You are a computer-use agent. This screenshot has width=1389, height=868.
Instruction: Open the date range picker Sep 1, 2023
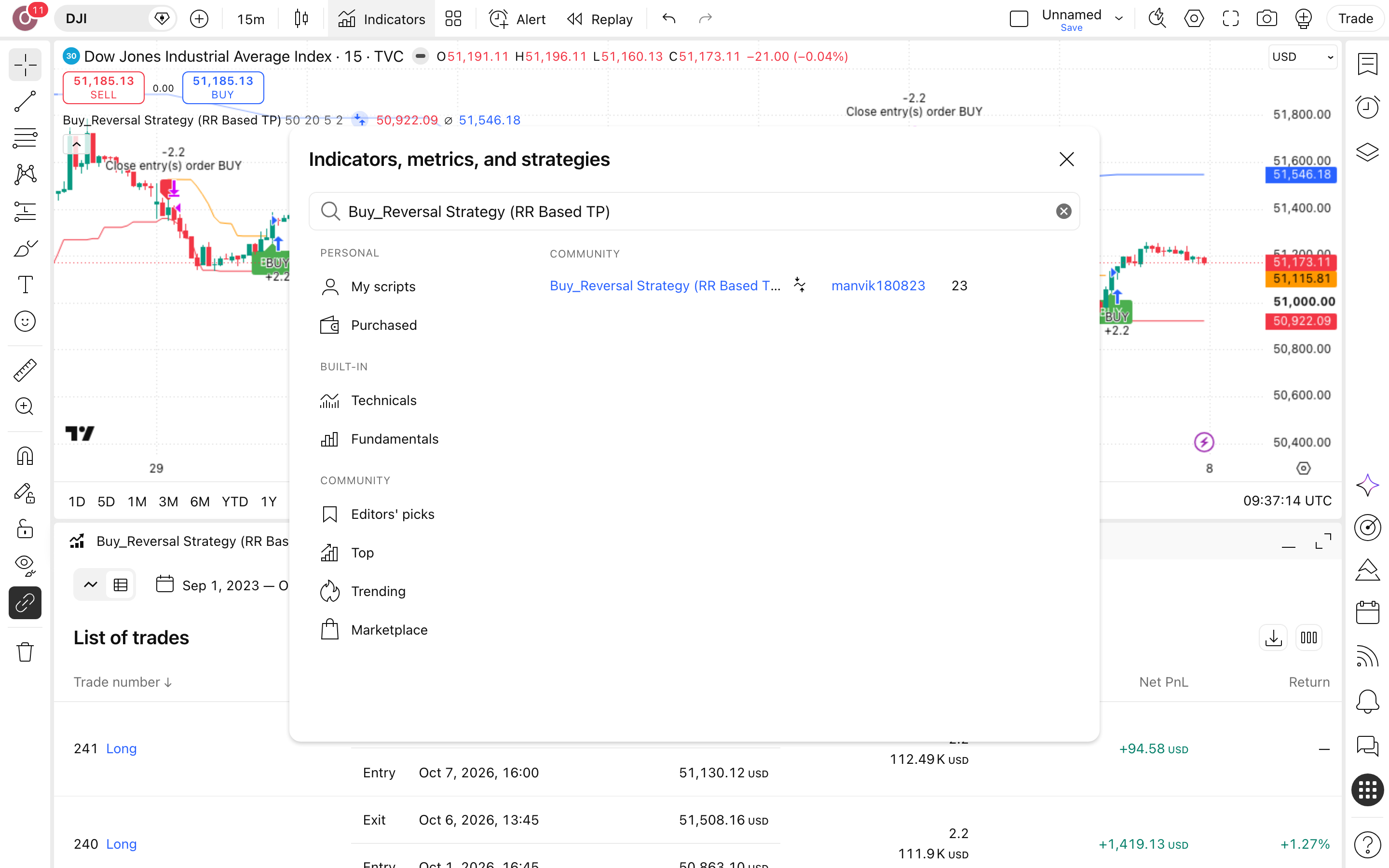click(x=222, y=585)
